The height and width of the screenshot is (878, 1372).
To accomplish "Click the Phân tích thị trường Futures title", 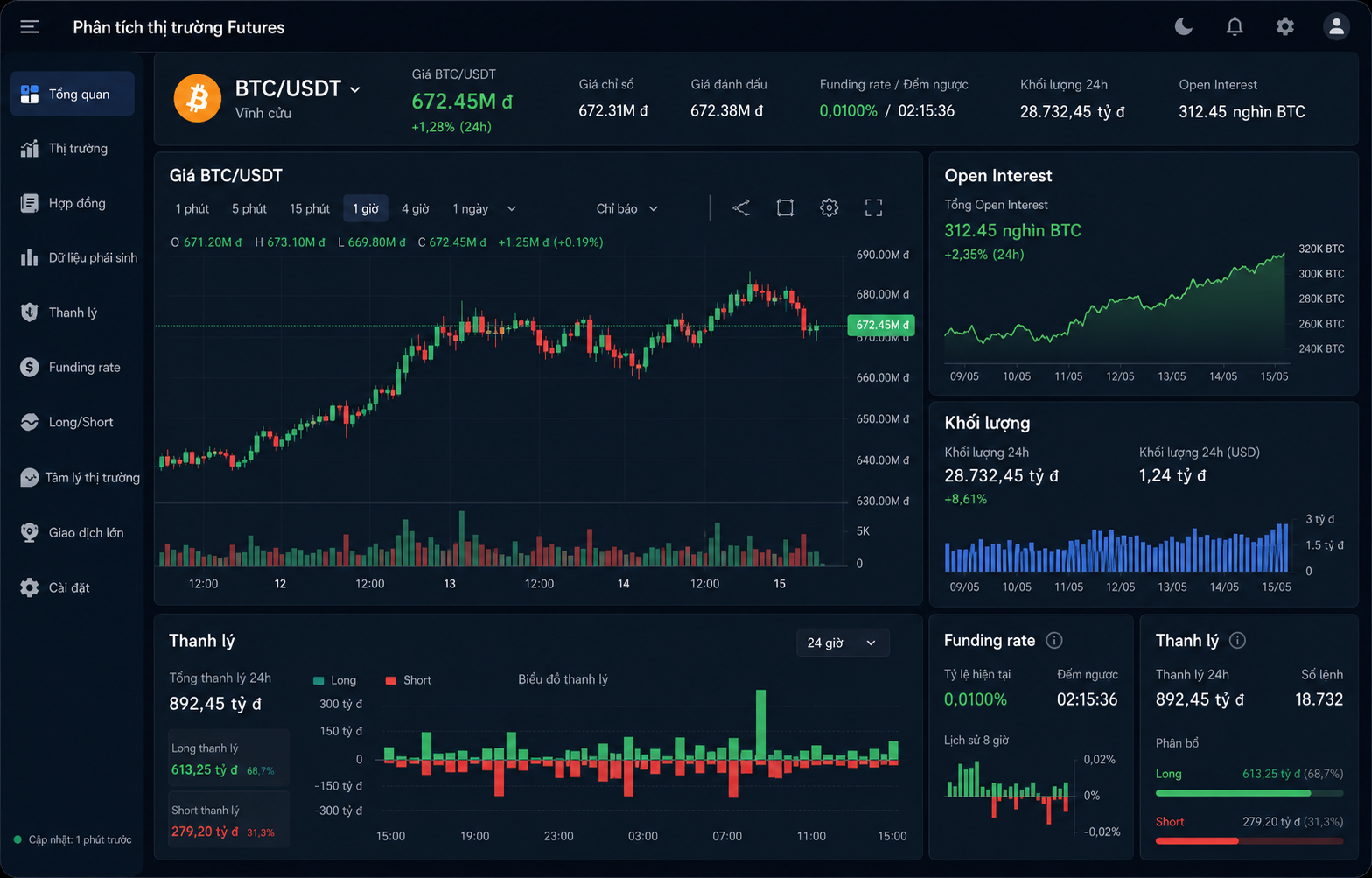I will point(178,27).
